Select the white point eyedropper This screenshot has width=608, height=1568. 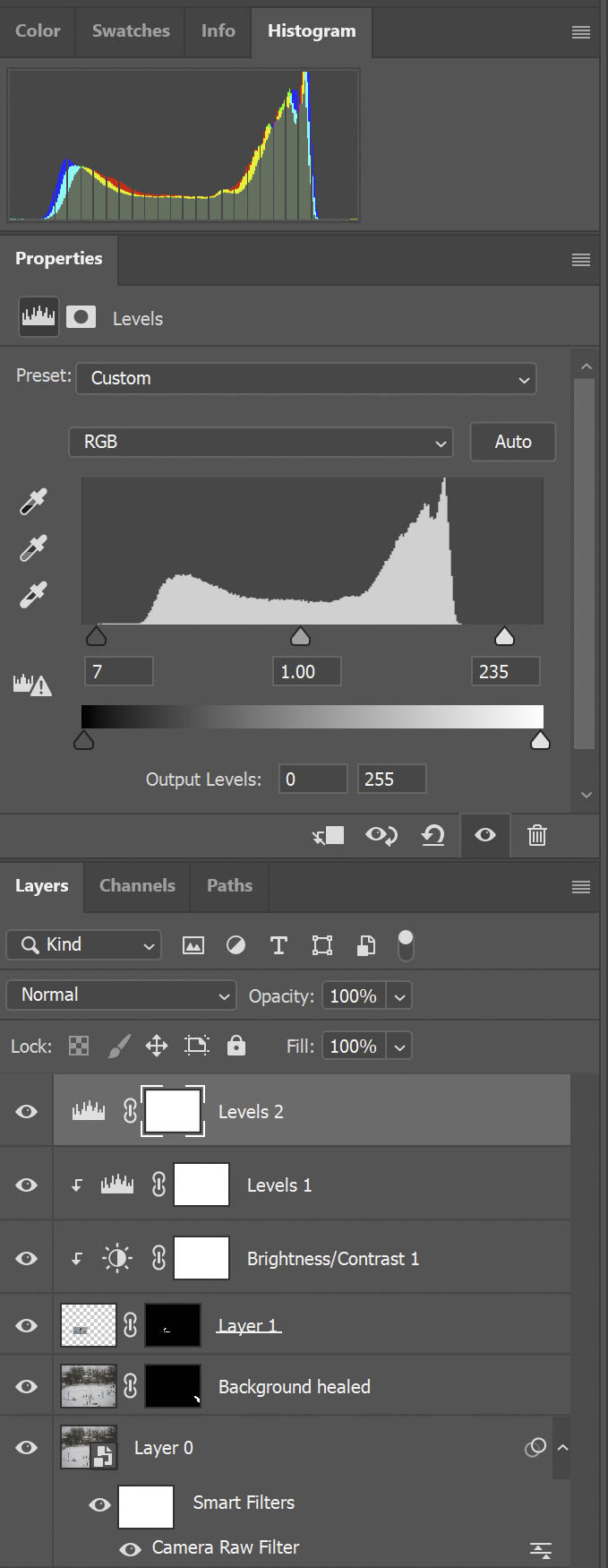[x=33, y=595]
